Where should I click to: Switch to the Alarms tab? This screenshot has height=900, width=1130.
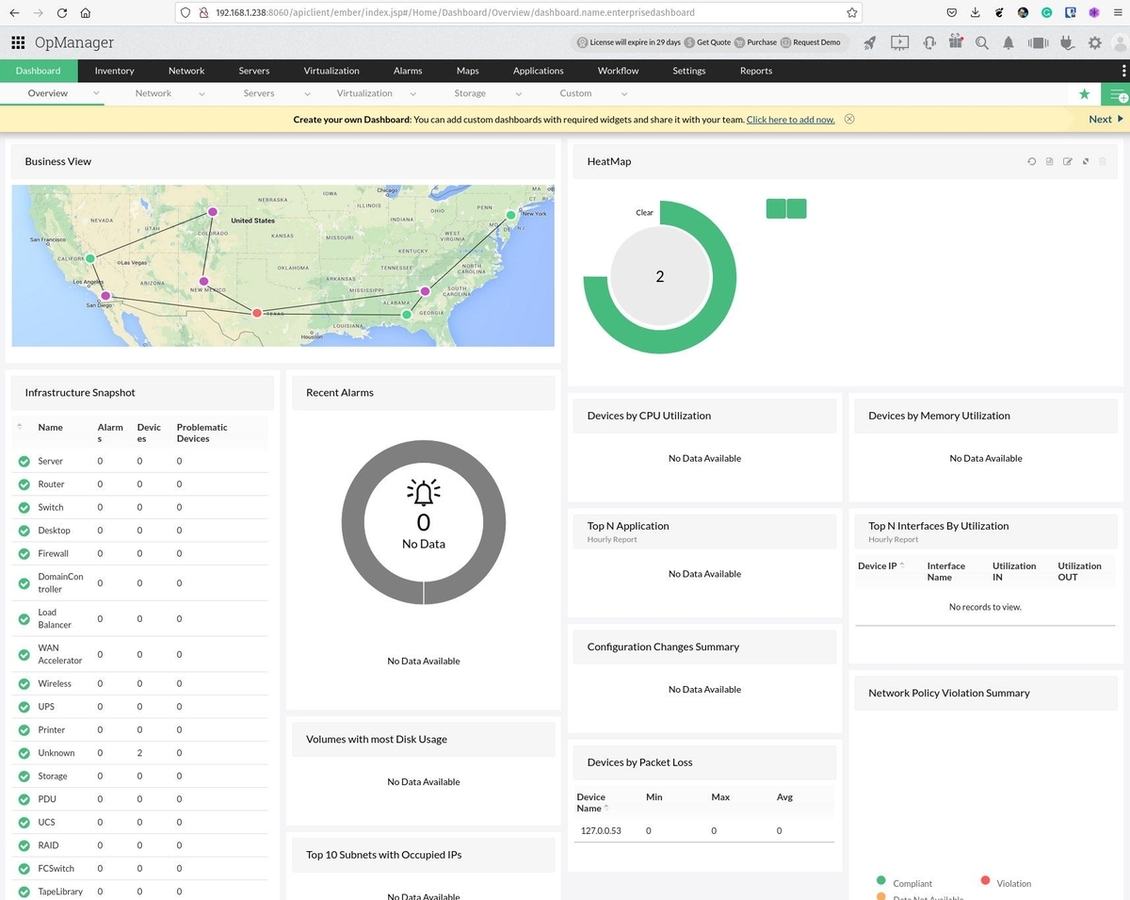(407, 71)
